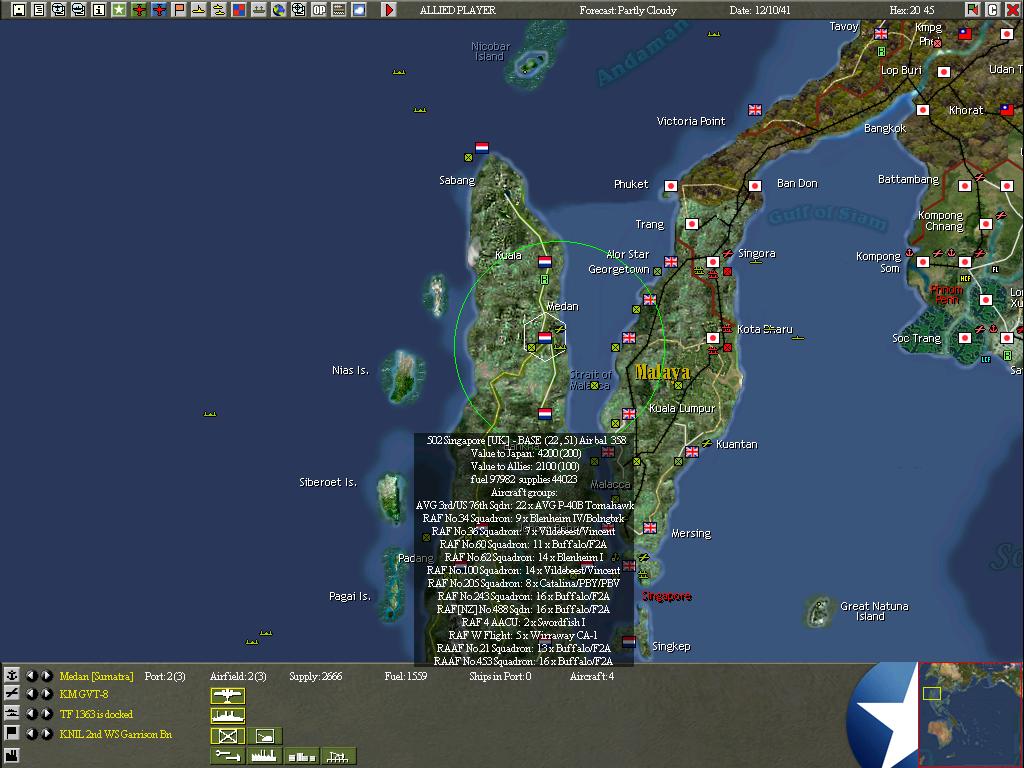Next task force arrow beside TF 1363

(x=46, y=714)
